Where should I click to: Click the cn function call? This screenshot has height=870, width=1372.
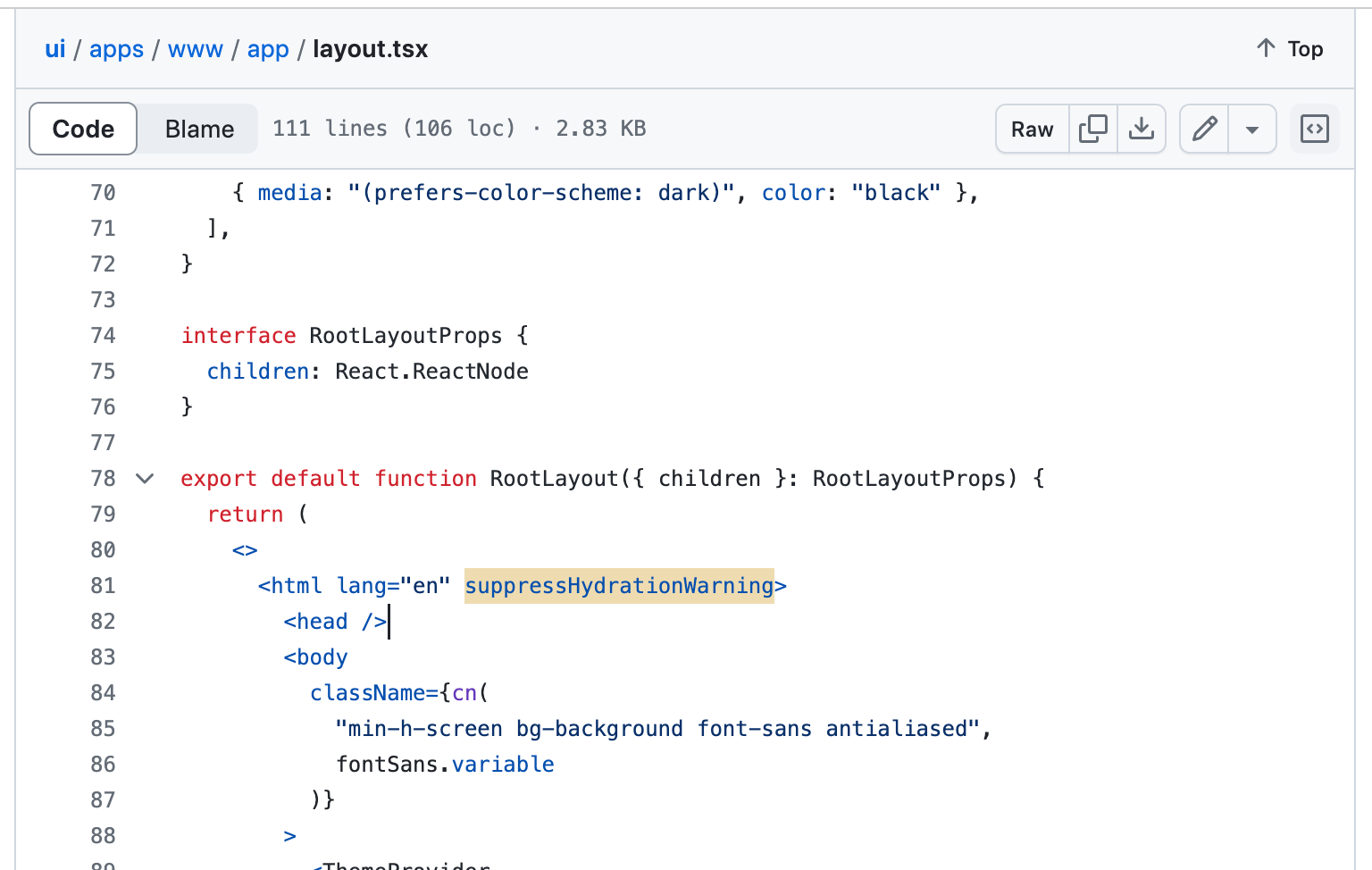464,693
